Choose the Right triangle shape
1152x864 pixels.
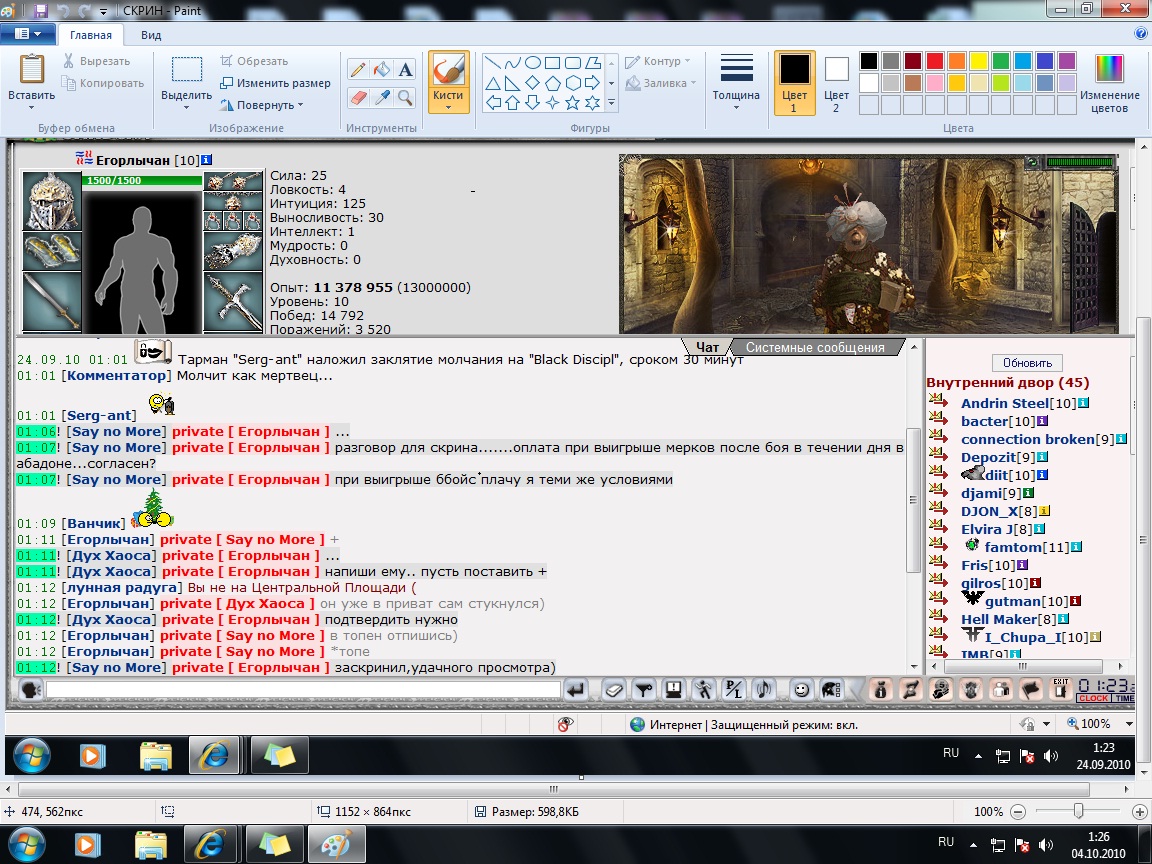(513, 83)
